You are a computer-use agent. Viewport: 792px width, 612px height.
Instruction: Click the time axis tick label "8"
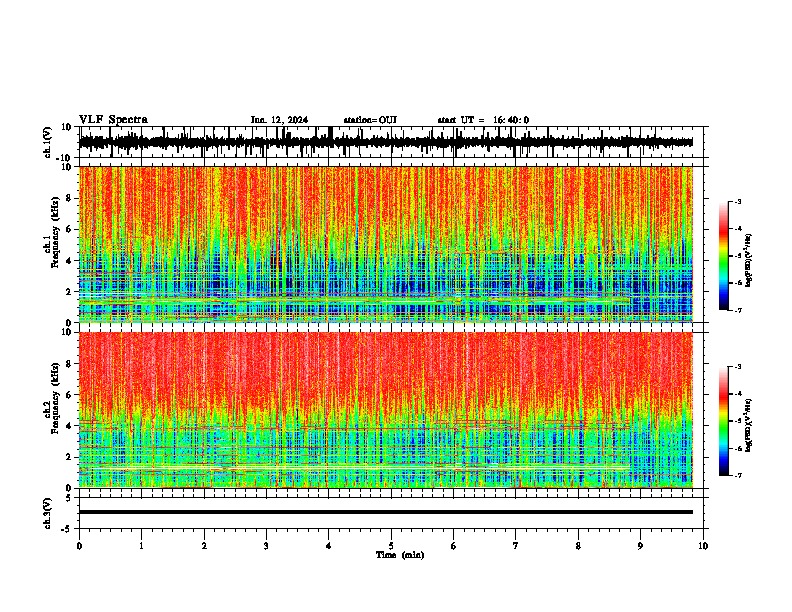[x=578, y=546]
